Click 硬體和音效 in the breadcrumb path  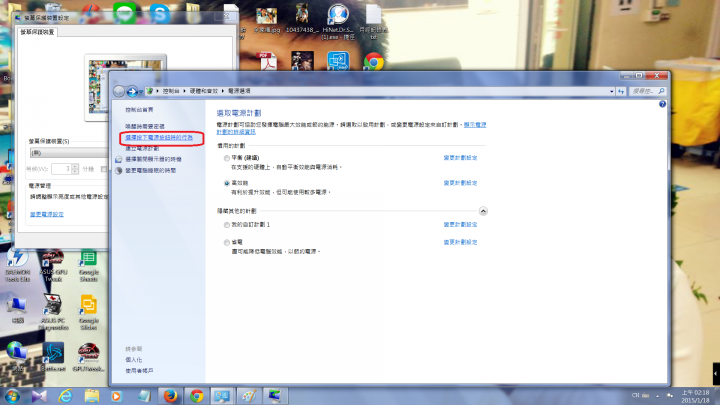(x=203, y=91)
